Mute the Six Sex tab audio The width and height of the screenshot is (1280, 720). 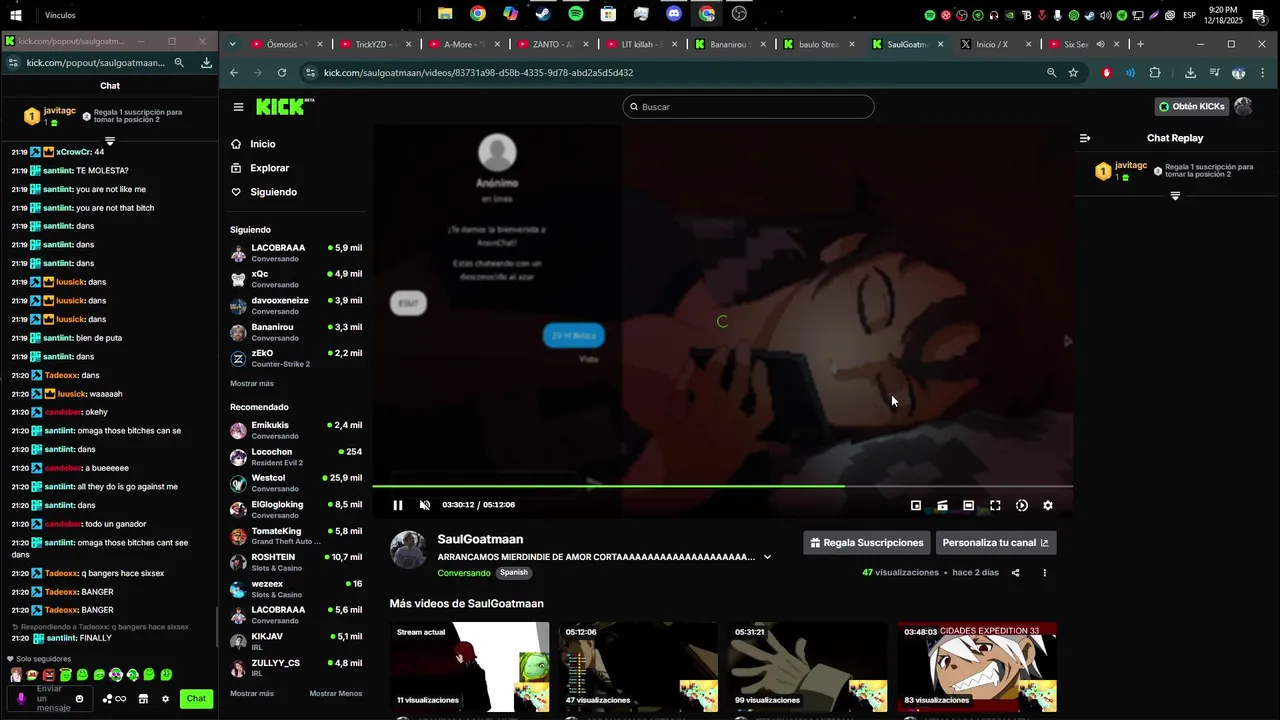pos(1100,44)
